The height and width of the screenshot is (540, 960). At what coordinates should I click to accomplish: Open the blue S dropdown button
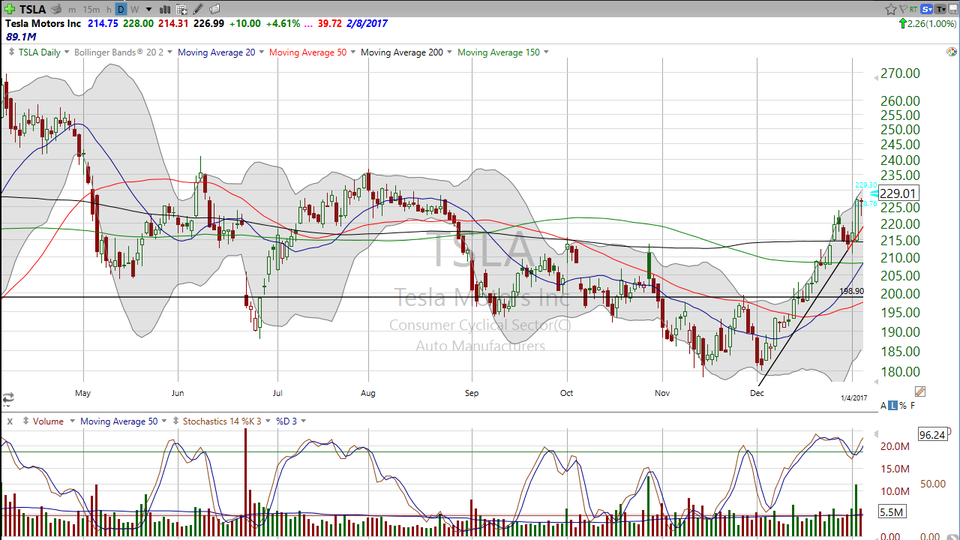tap(926, 9)
